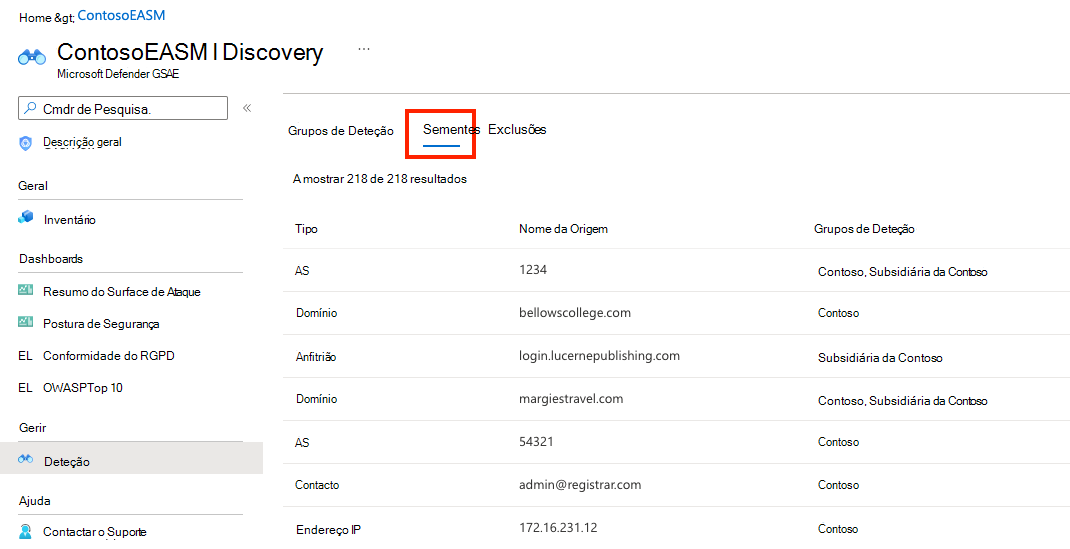The width and height of the screenshot is (1070, 549).
Task: Click the Endereço IP type cell
Action: coord(328,529)
